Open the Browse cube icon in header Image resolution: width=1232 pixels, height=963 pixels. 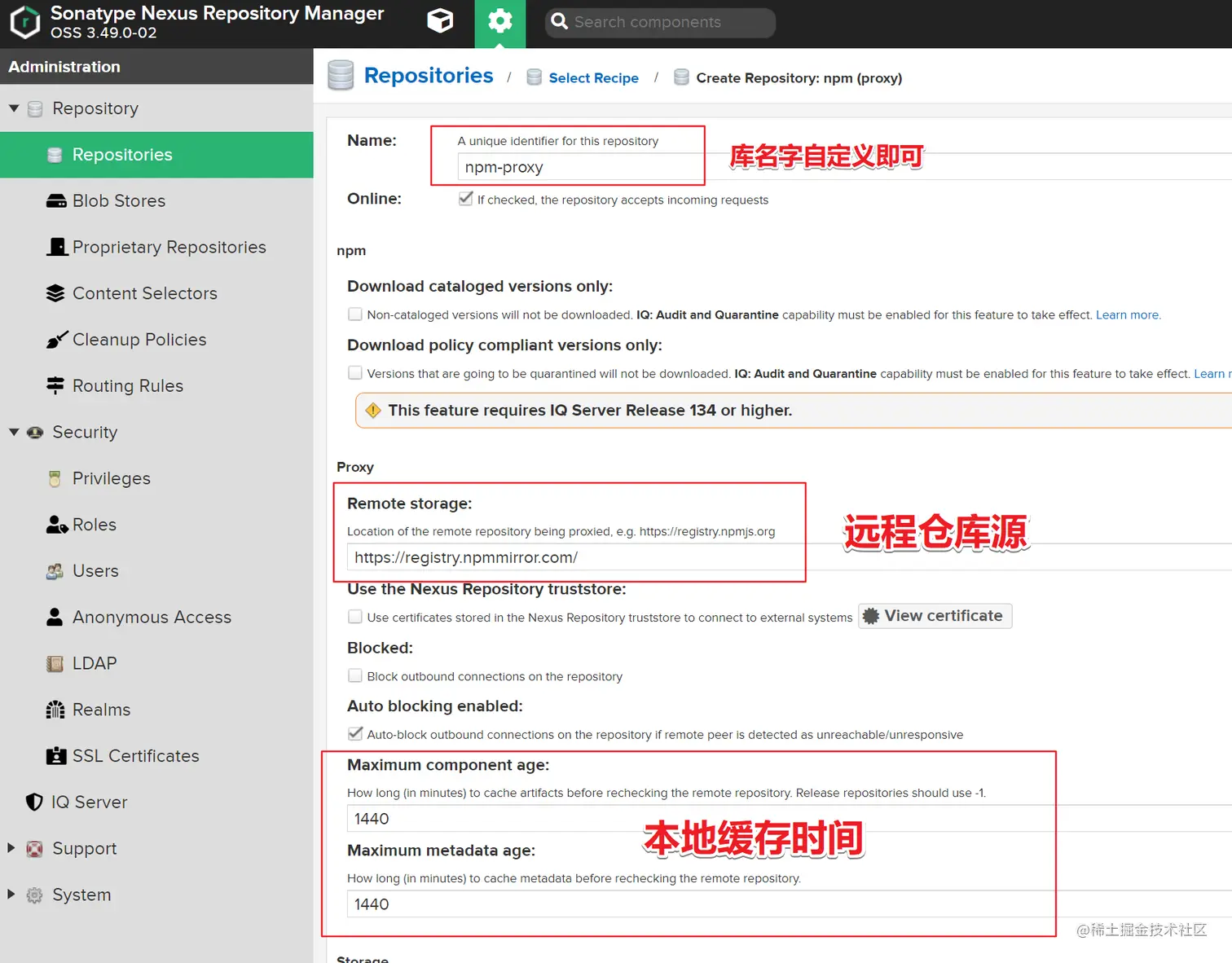(x=440, y=21)
